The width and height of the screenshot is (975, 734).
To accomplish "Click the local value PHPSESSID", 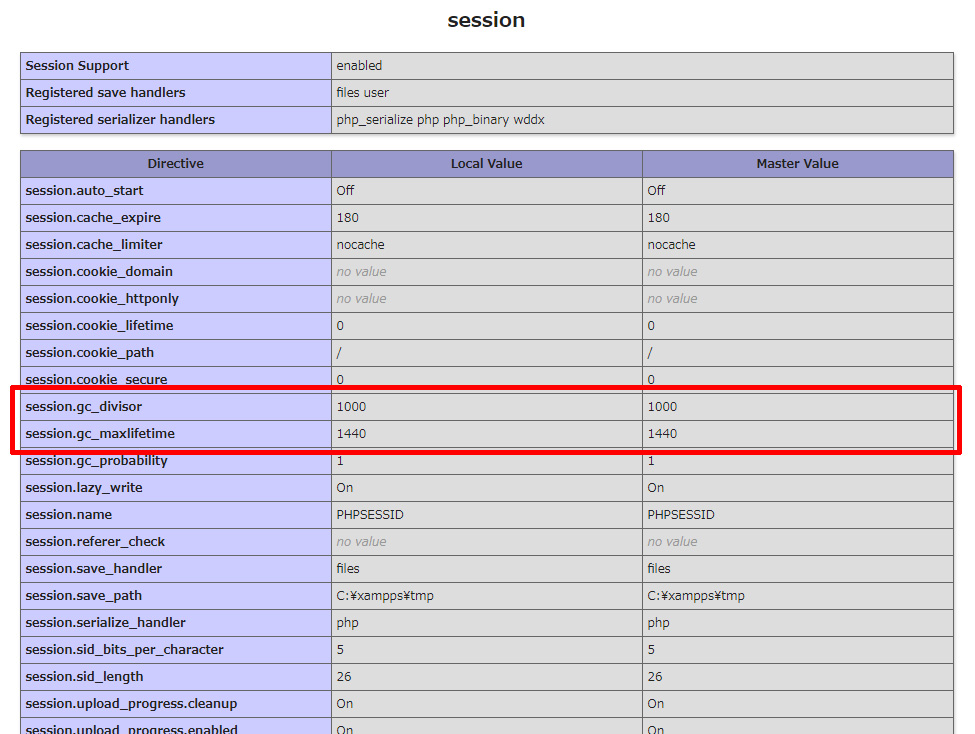I will [370, 515].
